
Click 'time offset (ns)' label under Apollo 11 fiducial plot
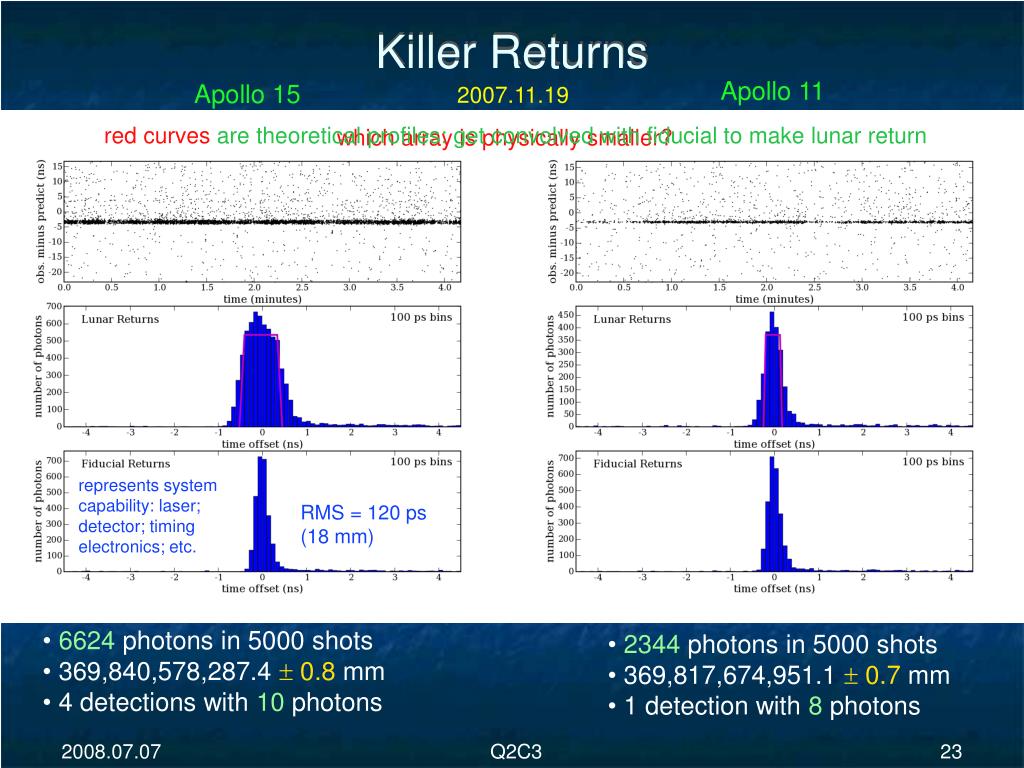(x=775, y=588)
